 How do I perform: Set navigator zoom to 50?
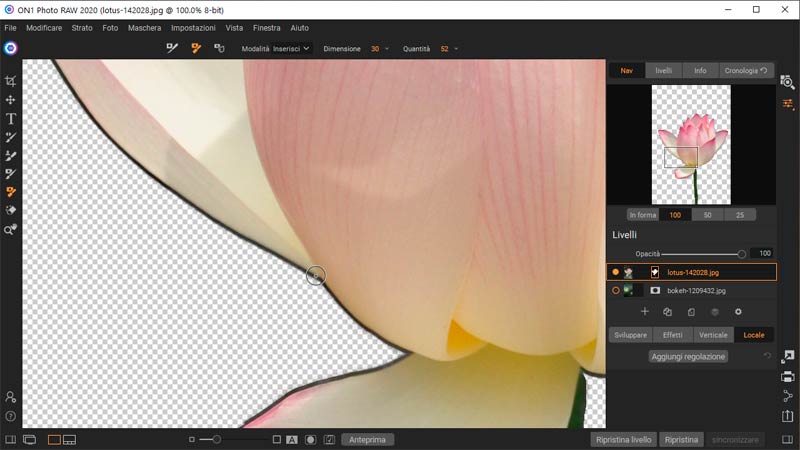tap(708, 215)
